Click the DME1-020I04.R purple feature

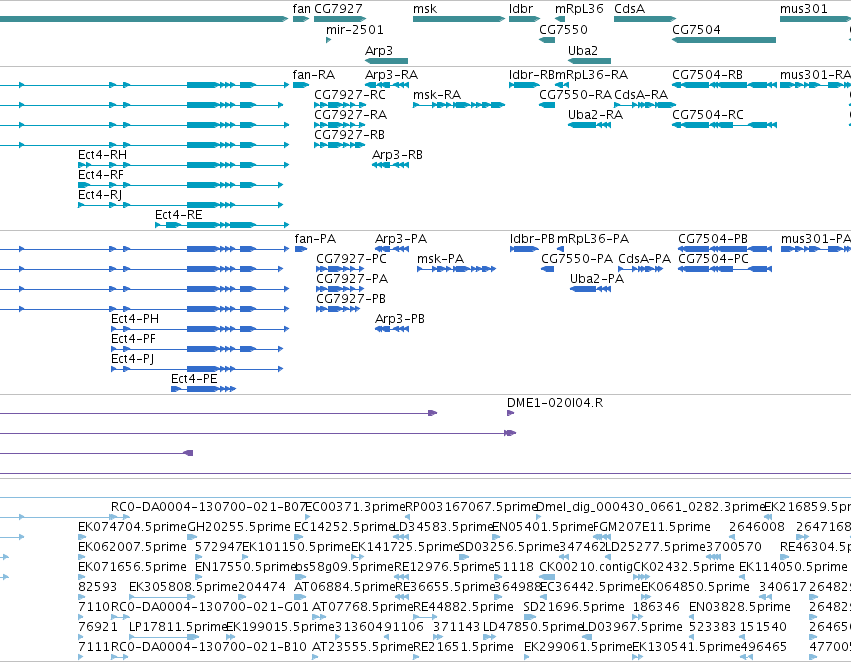(x=510, y=413)
